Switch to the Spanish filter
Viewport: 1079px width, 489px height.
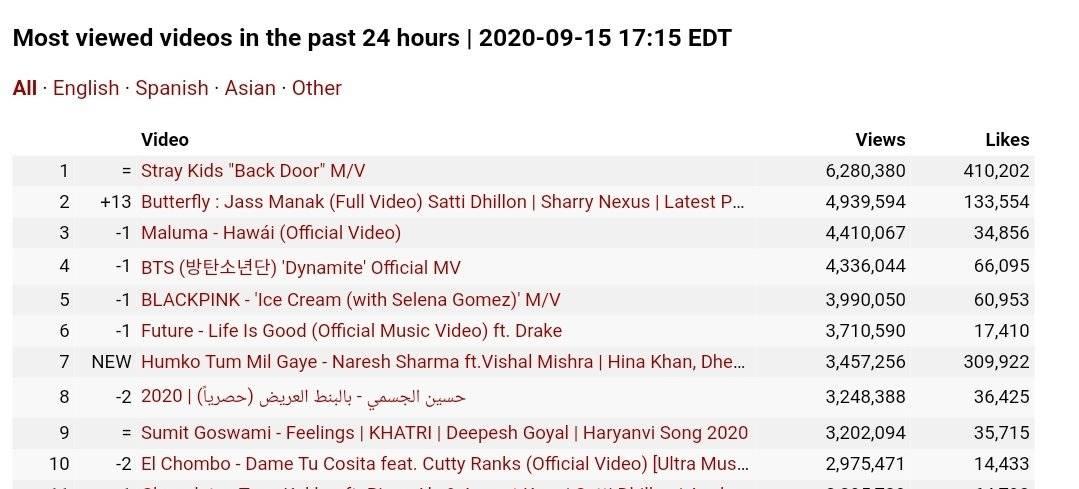171,88
